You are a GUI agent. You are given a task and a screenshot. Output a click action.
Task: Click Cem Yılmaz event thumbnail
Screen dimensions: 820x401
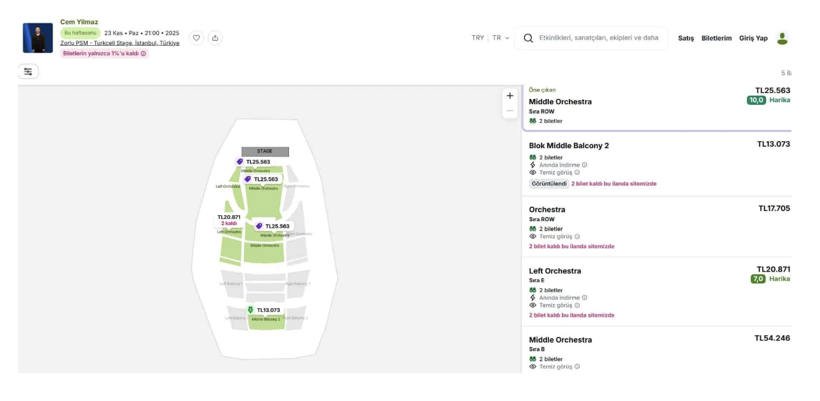click(x=38, y=37)
